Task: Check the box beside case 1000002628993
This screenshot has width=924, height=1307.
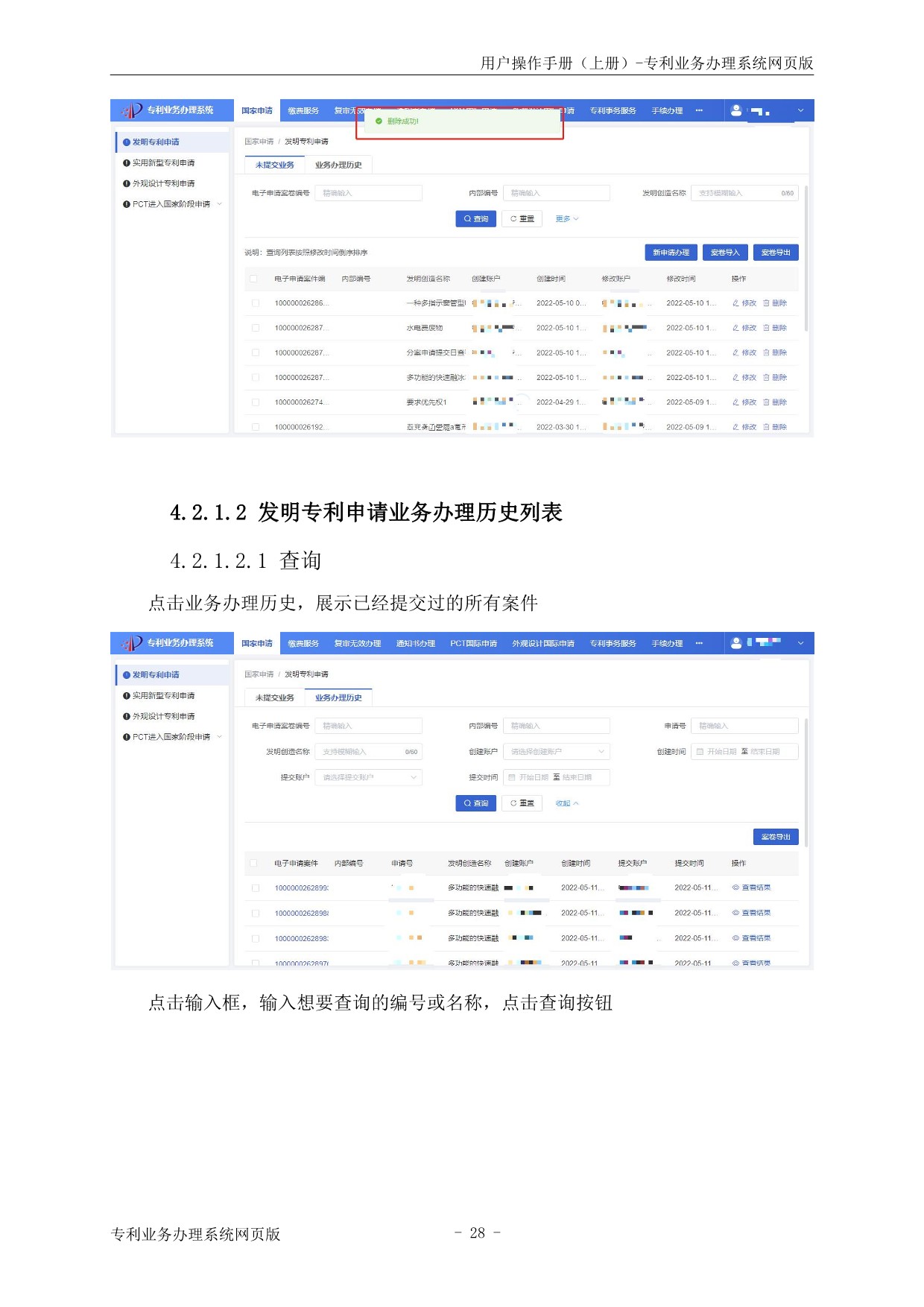Action: (x=256, y=888)
